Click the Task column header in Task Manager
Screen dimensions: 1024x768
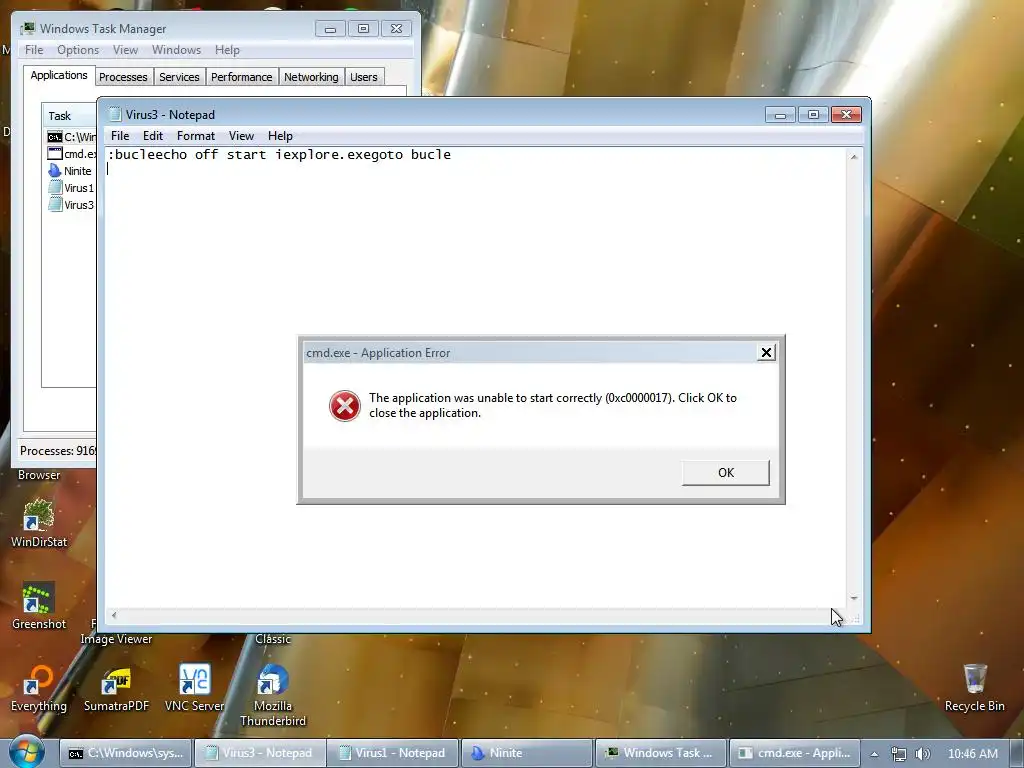coord(69,116)
